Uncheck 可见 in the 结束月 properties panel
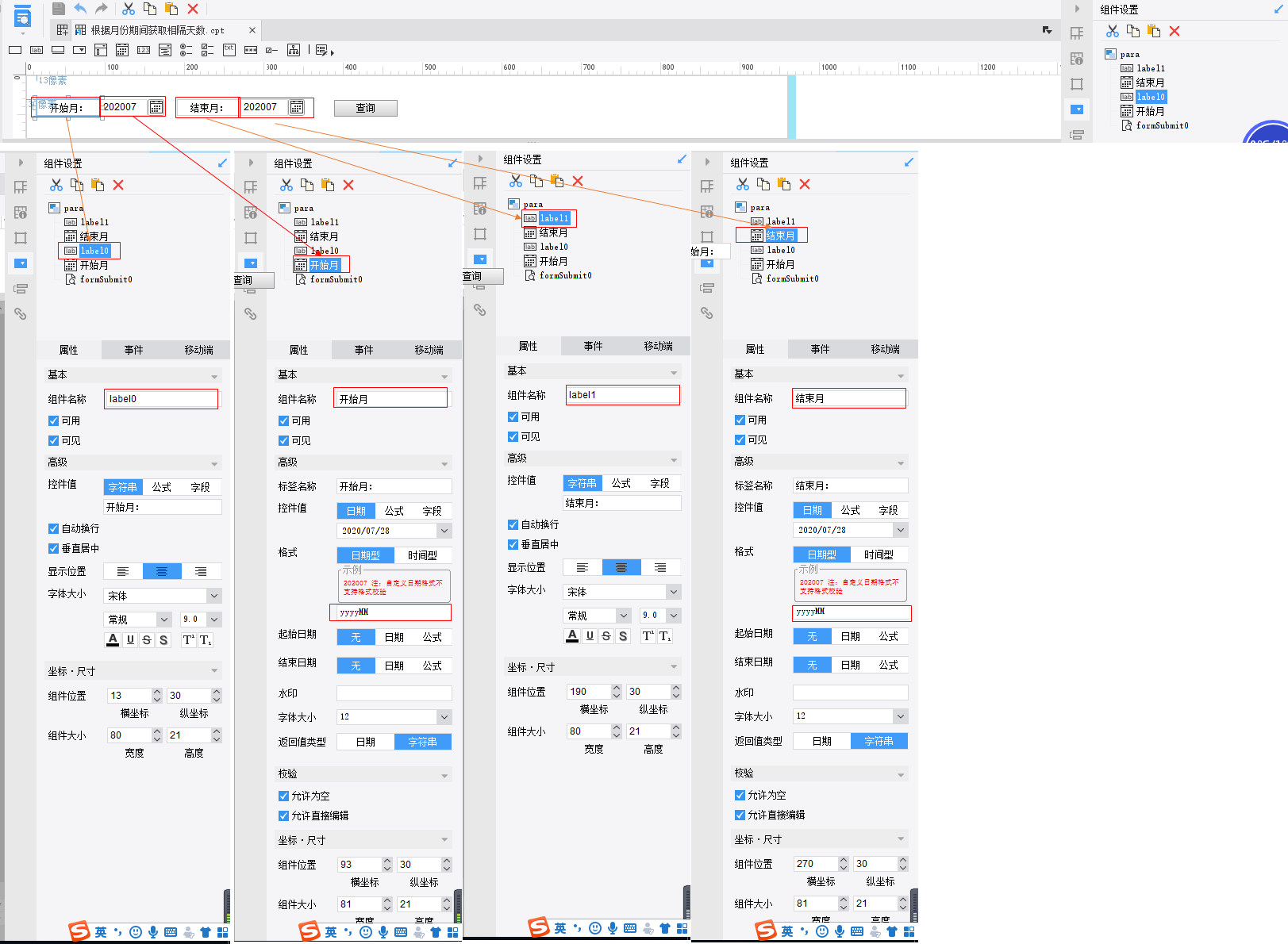 point(740,440)
